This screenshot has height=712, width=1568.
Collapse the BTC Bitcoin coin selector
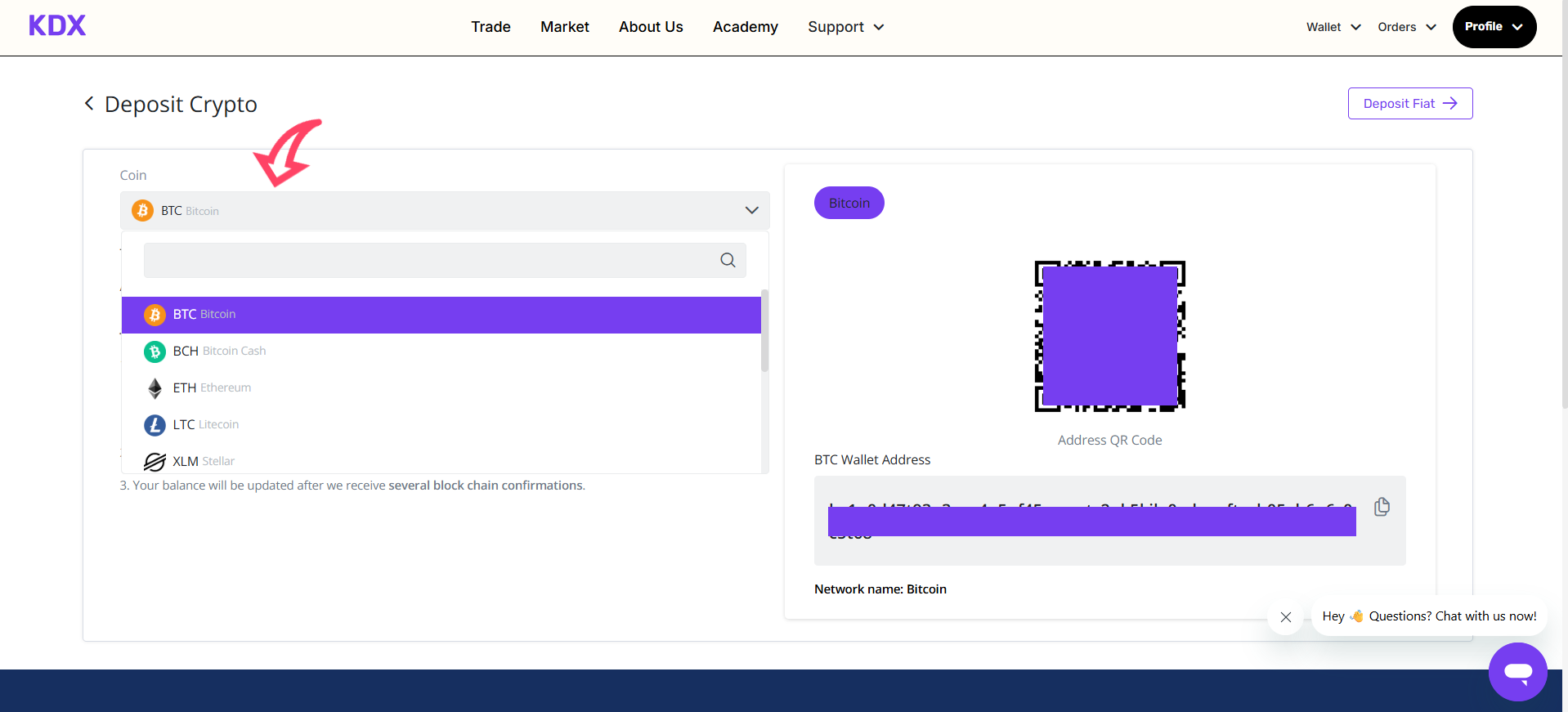pos(445,210)
